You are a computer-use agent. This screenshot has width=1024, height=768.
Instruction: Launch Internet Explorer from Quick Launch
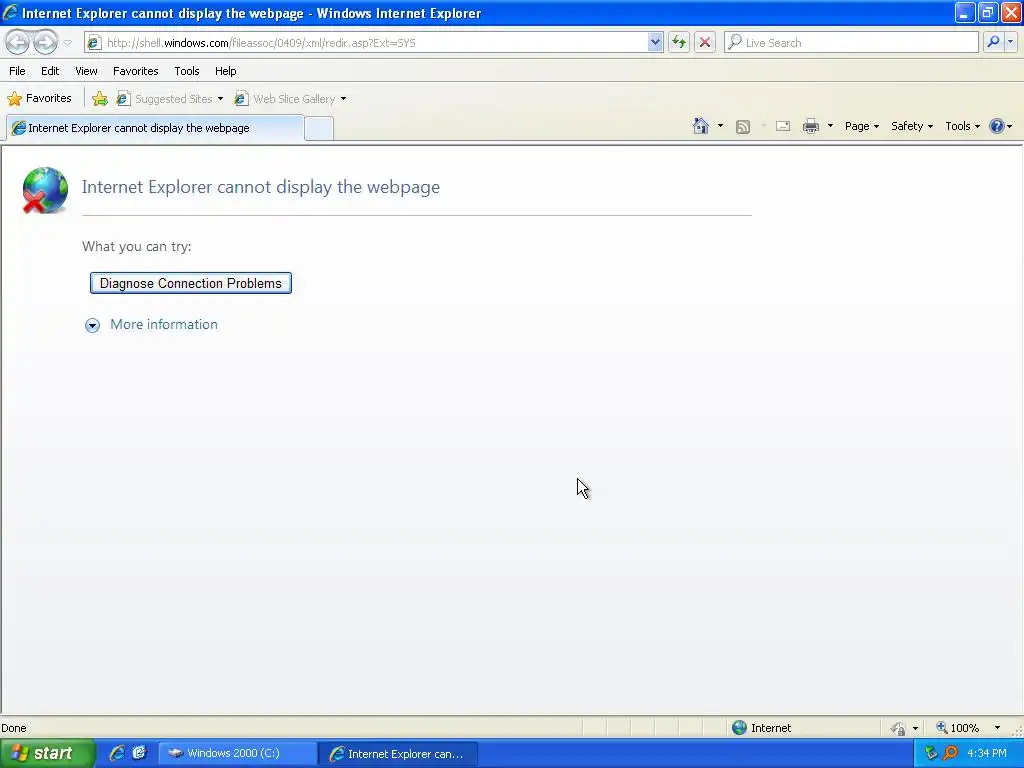click(117, 753)
